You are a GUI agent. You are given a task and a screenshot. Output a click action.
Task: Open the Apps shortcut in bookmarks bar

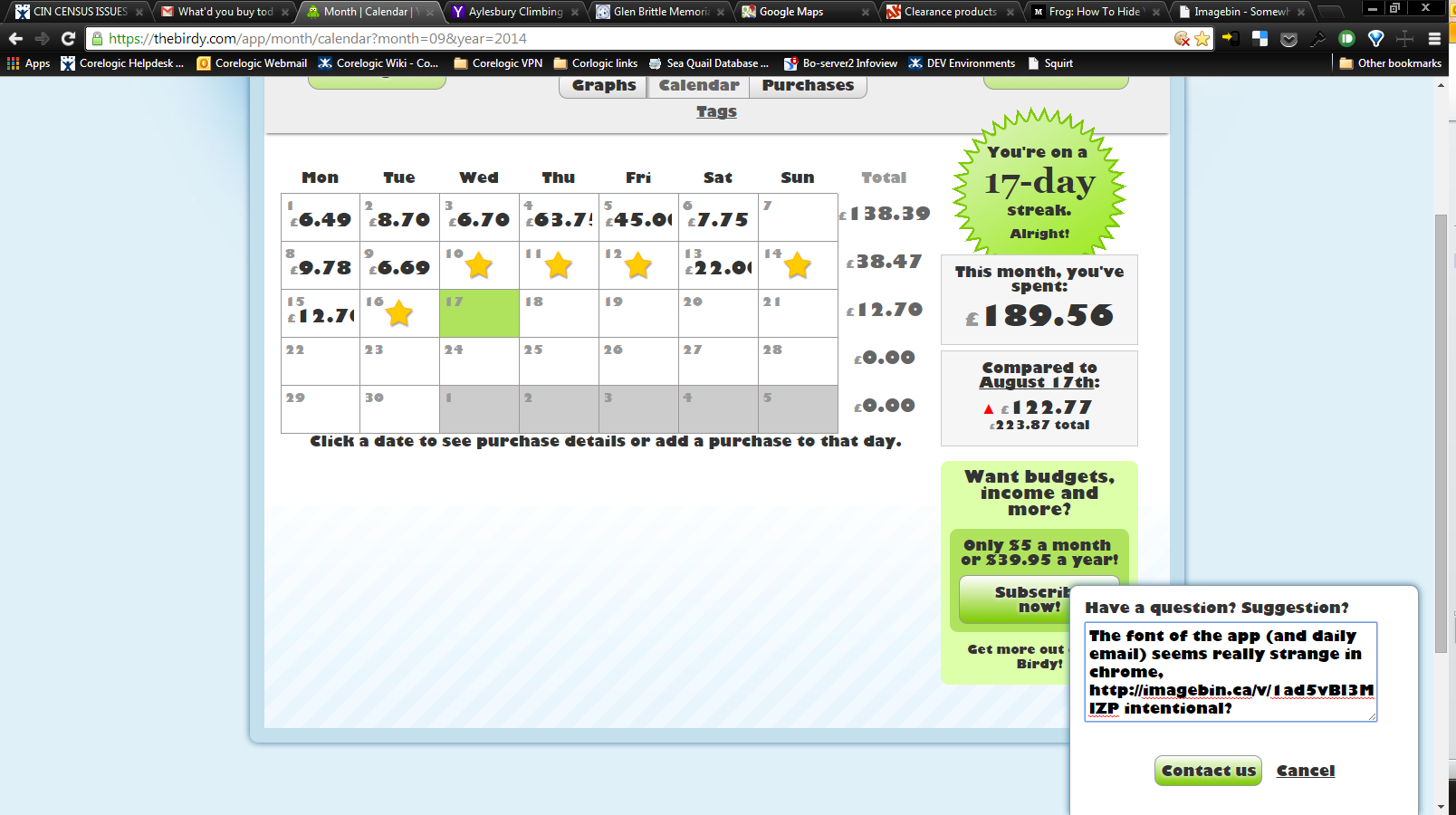pos(28,63)
